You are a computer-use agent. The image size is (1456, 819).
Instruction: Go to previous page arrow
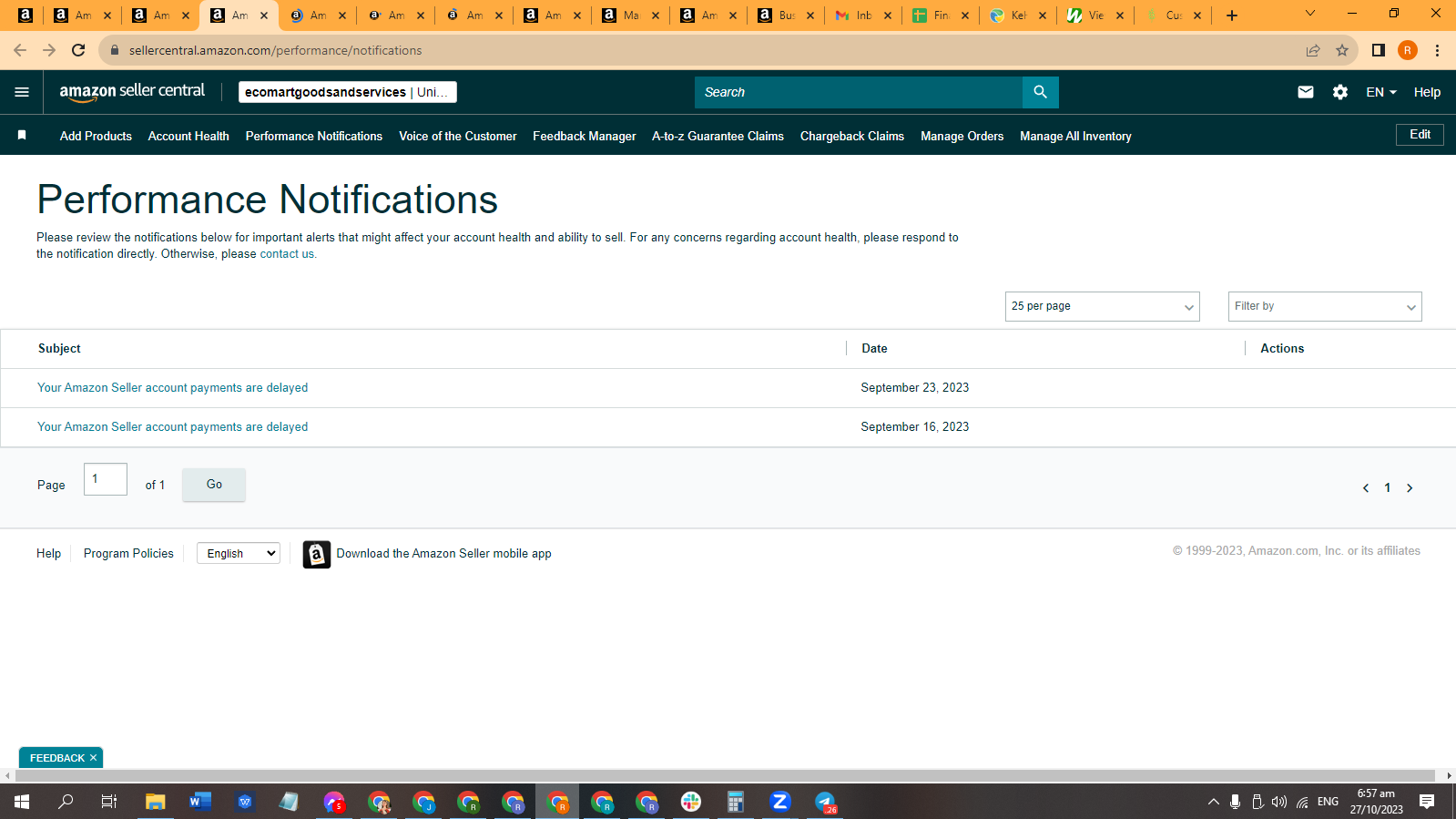tap(1365, 488)
